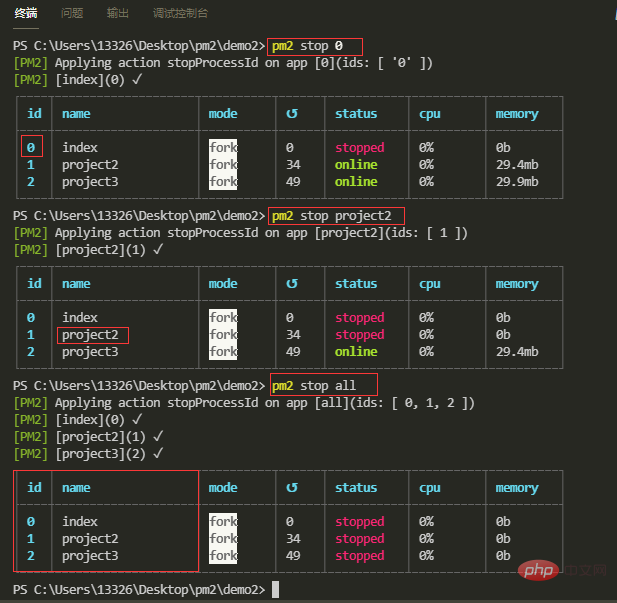This screenshot has width=617, height=603.
Task: Click the 'pm2 stop 0' command text
Action: pyautogui.click(x=307, y=46)
